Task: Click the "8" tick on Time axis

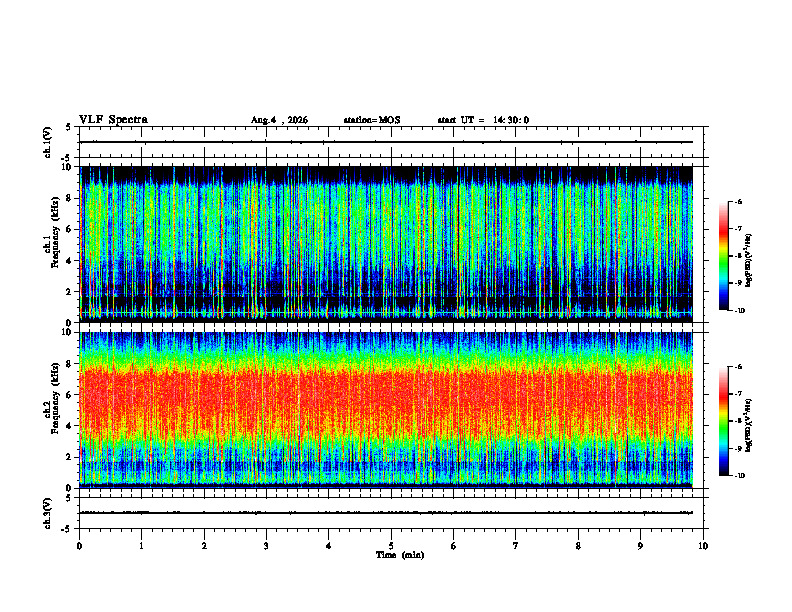Action: pos(578,546)
